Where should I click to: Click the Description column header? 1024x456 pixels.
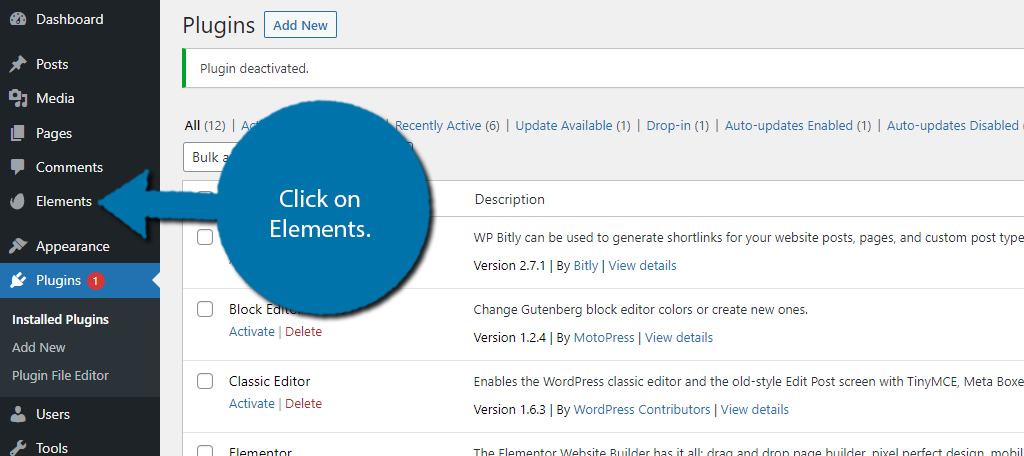click(509, 199)
